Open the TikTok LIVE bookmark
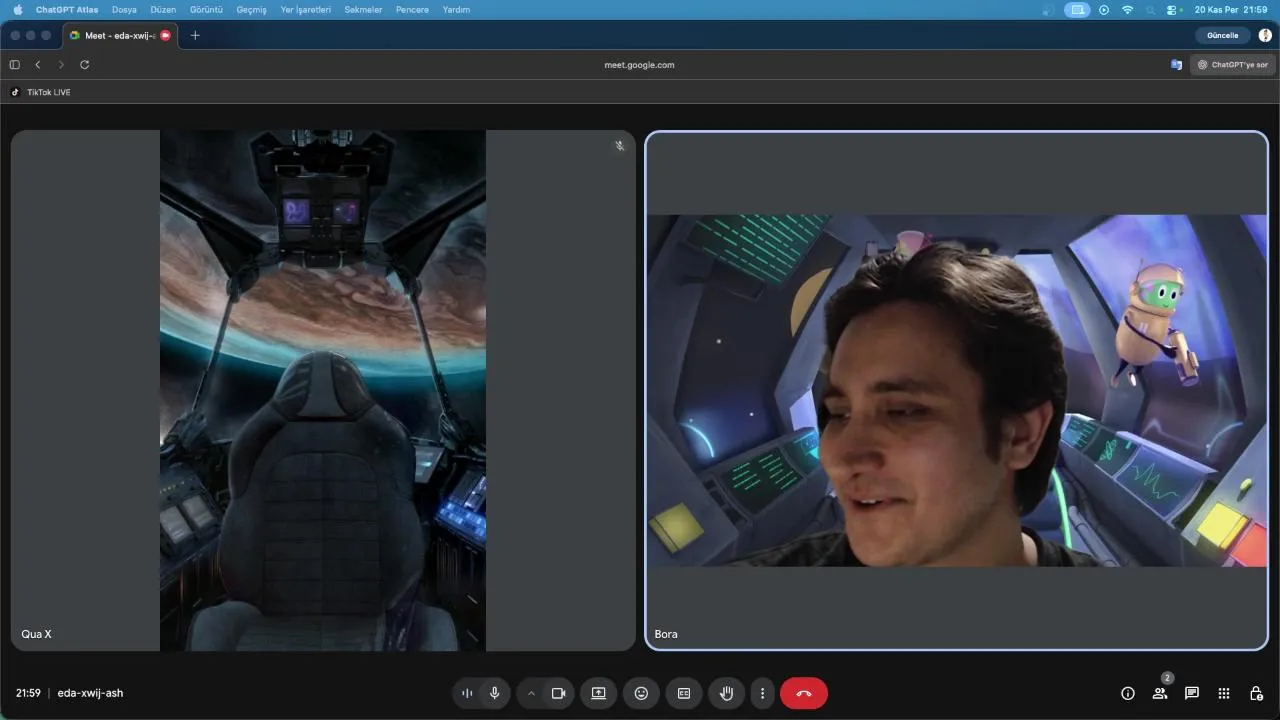1280x720 pixels. (x=41, y=92)
